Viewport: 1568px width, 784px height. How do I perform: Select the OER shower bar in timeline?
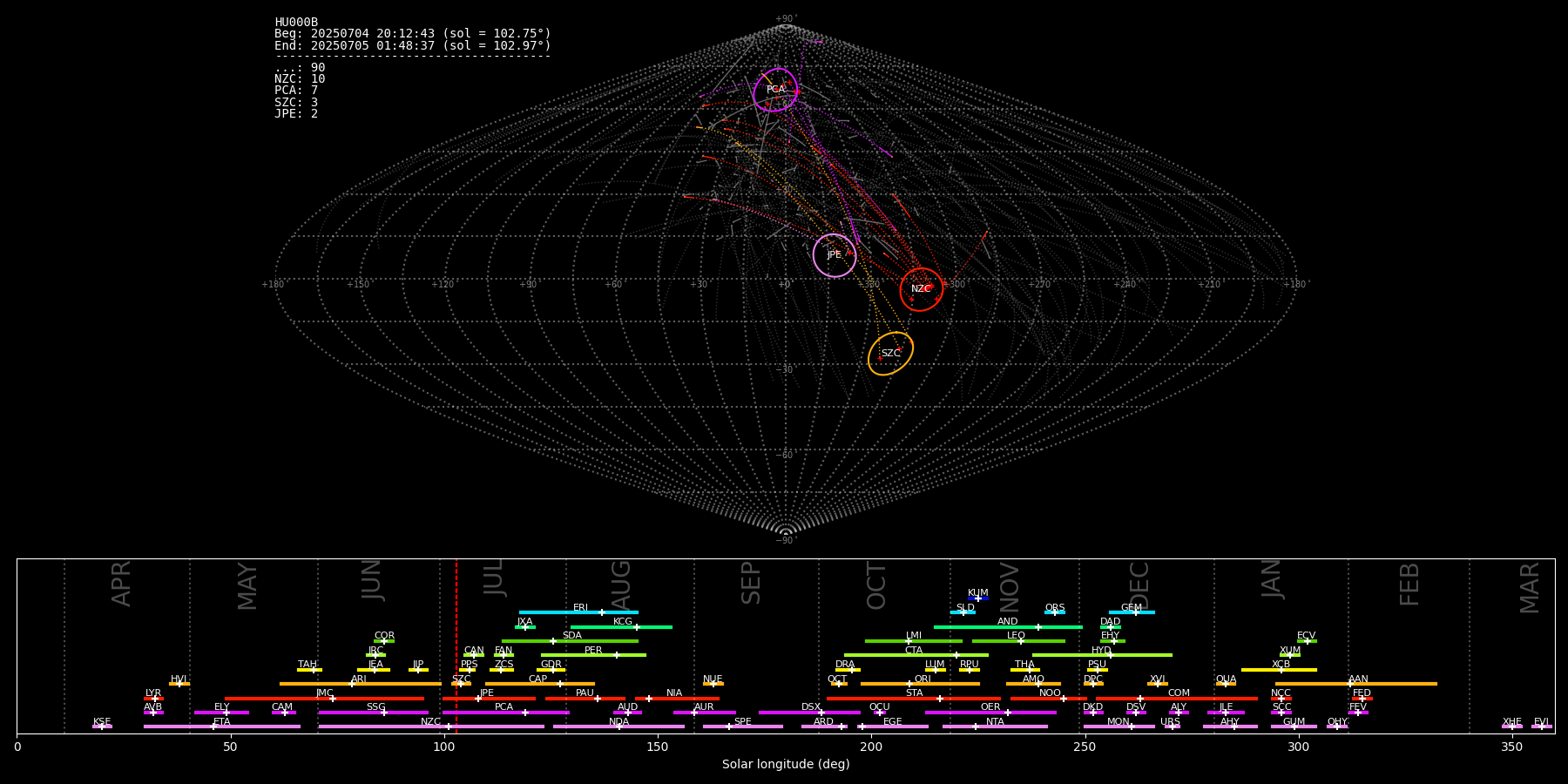[990, 713]
